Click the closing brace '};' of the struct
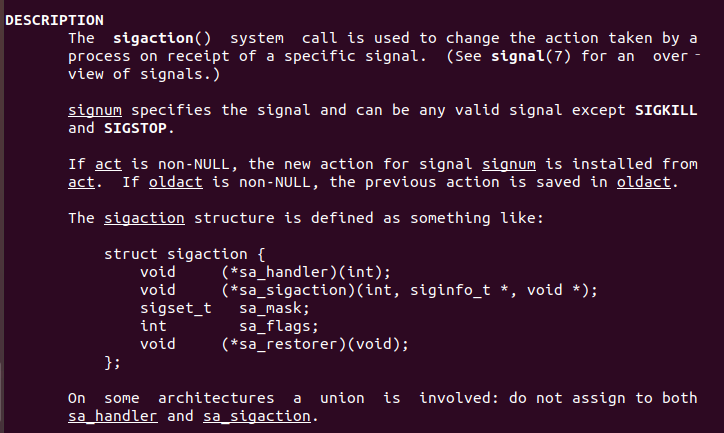The height and width of the screenshot is (433, 724). click(x=113, y=362)
